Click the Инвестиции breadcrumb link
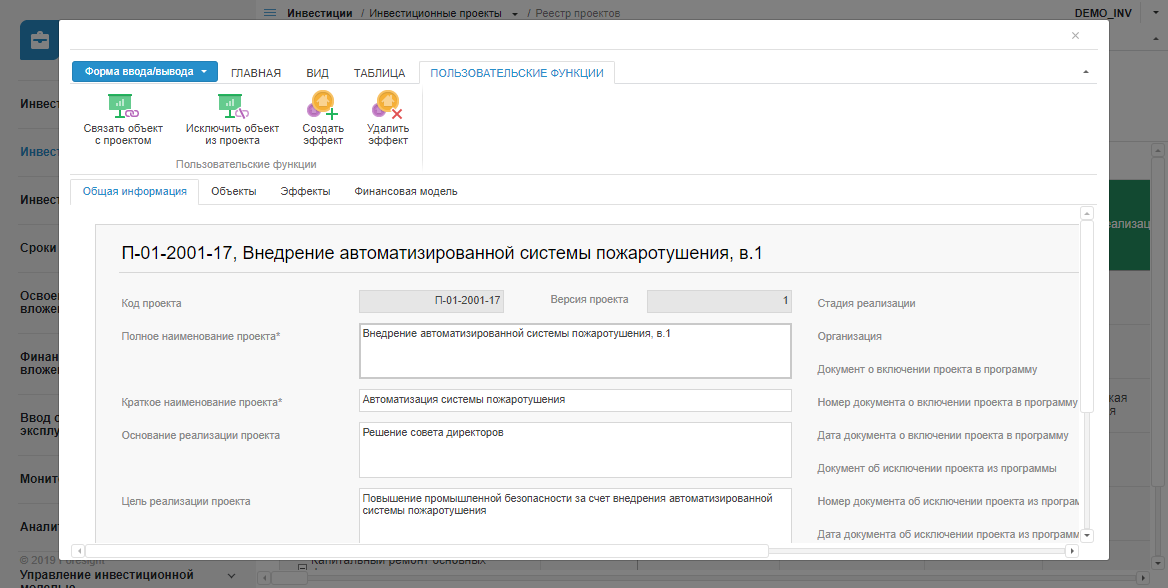The height and width of the screenshot is (588, 1168). pos(320,13)
